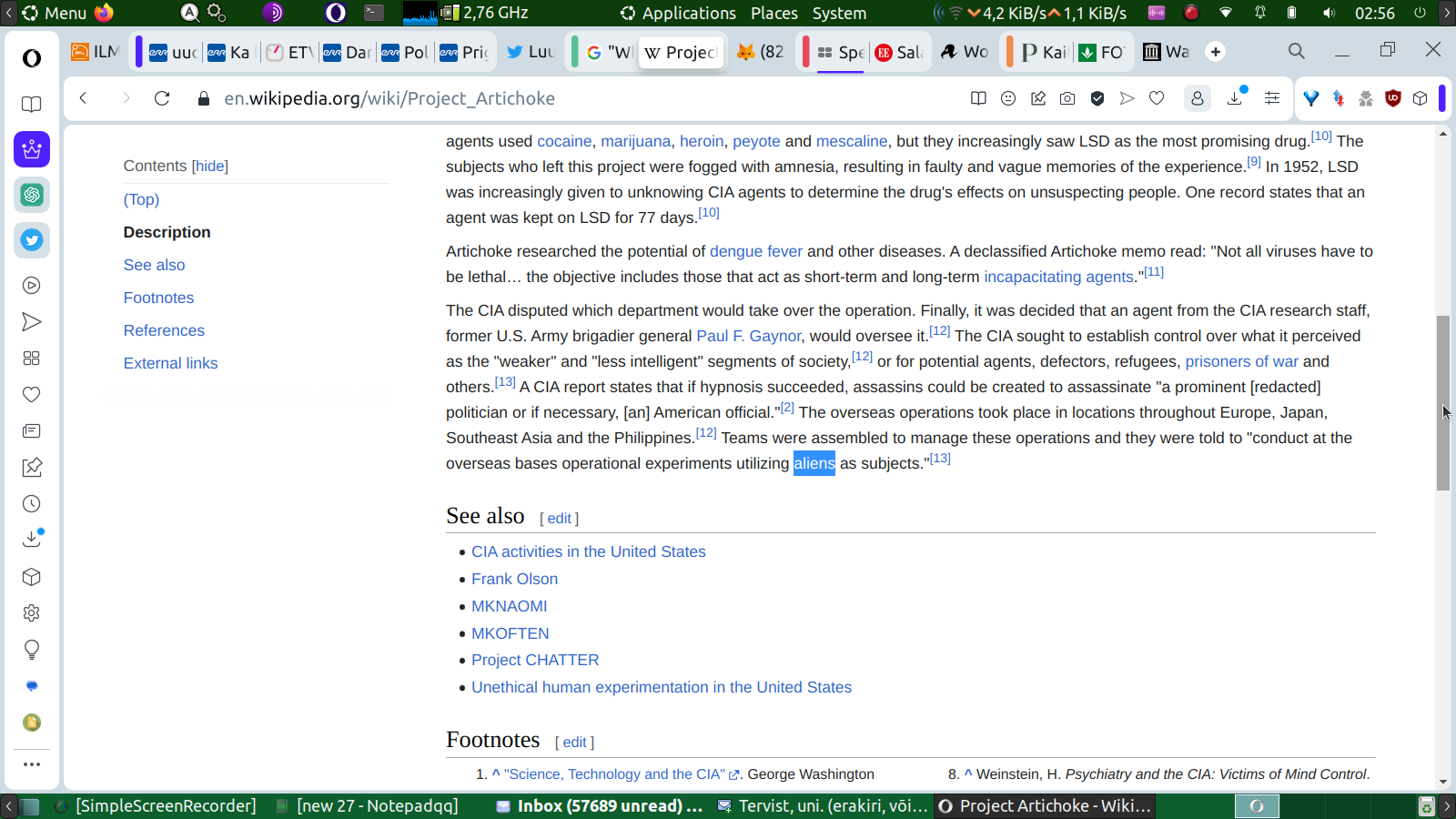Open the Opera main menu logo
This screenshot has height=819, width=1456.
click(x=32, y=58)
